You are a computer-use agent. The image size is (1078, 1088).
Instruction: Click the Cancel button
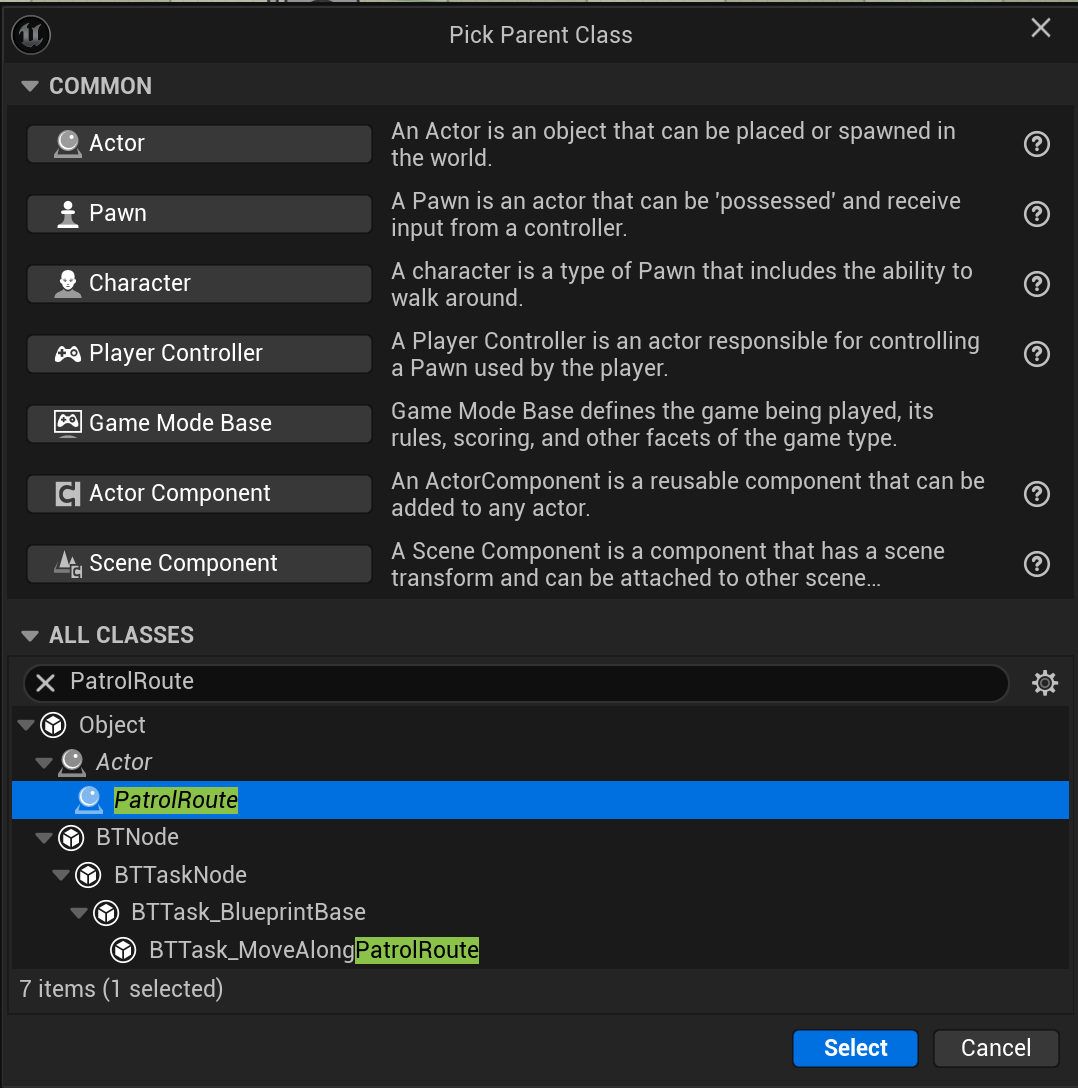click(x=995, y=1048)
